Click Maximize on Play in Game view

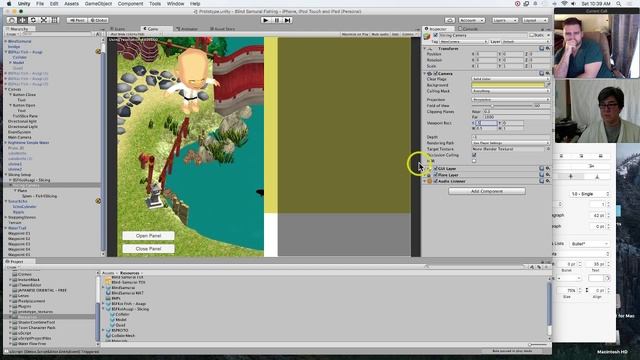(x=355, y=34)
